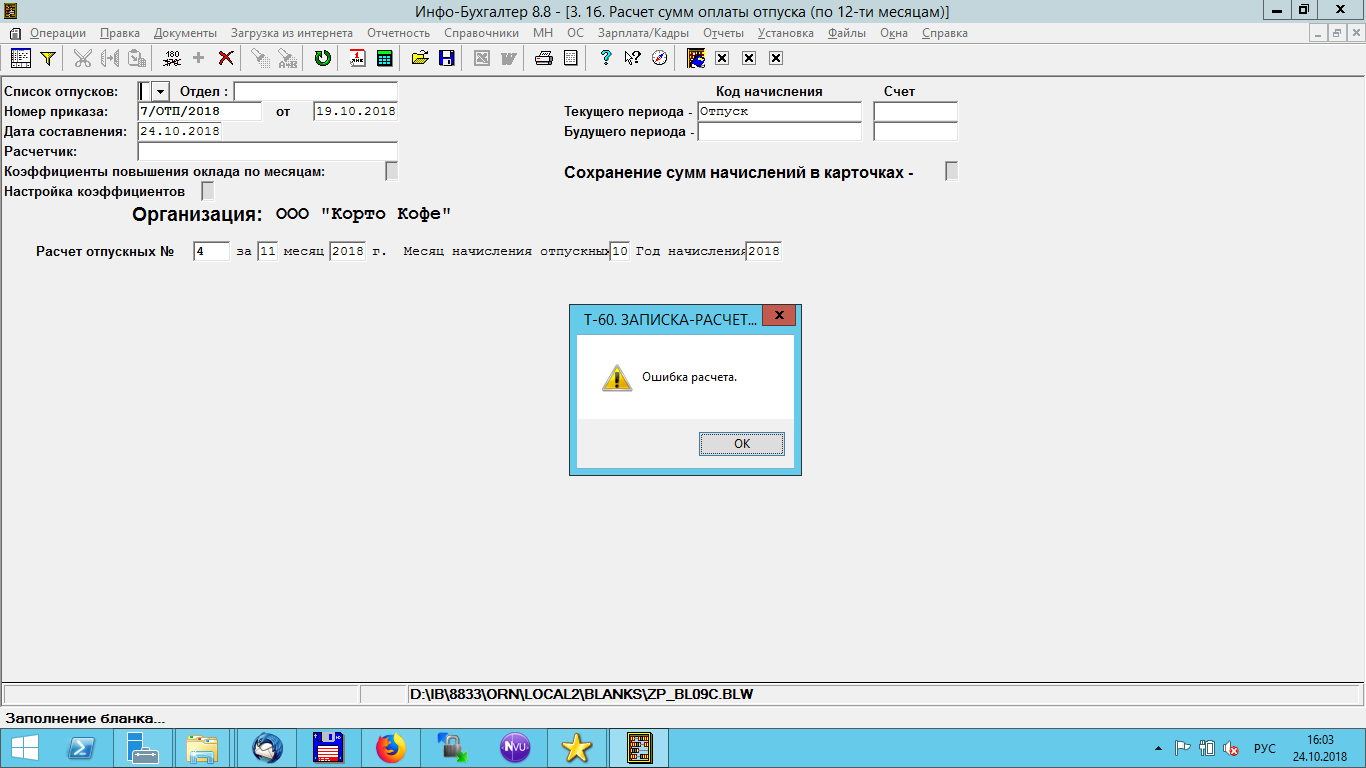Screen dimensions: 1366x768
Task: Click the plus add icon
Action: pos(198,58)
